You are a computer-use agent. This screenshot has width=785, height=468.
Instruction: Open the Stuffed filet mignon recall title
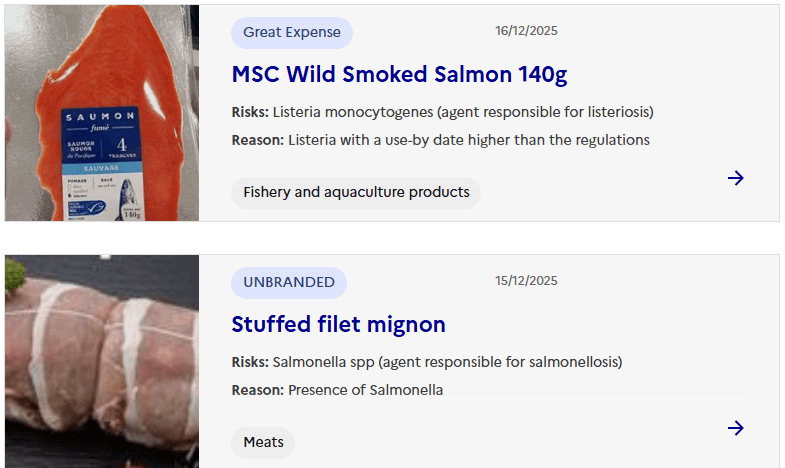click(338, 324)
